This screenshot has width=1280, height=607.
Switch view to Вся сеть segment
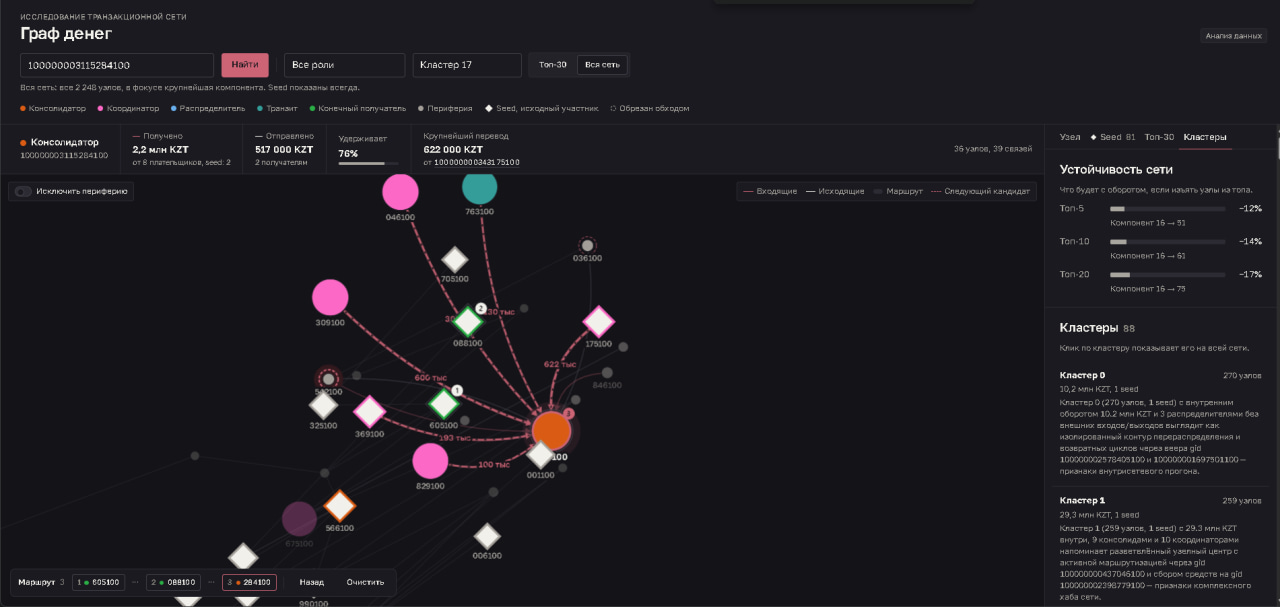602,64
